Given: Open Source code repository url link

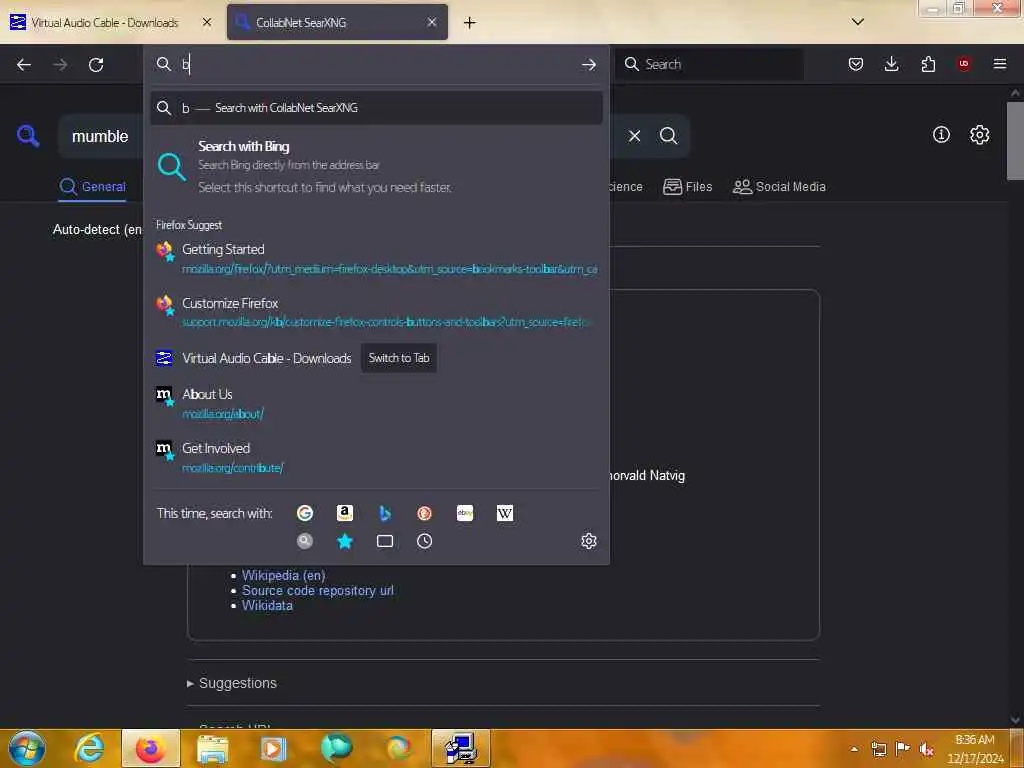Looking at the screenshot, I should pyautogui.click(x=317, y=590).
